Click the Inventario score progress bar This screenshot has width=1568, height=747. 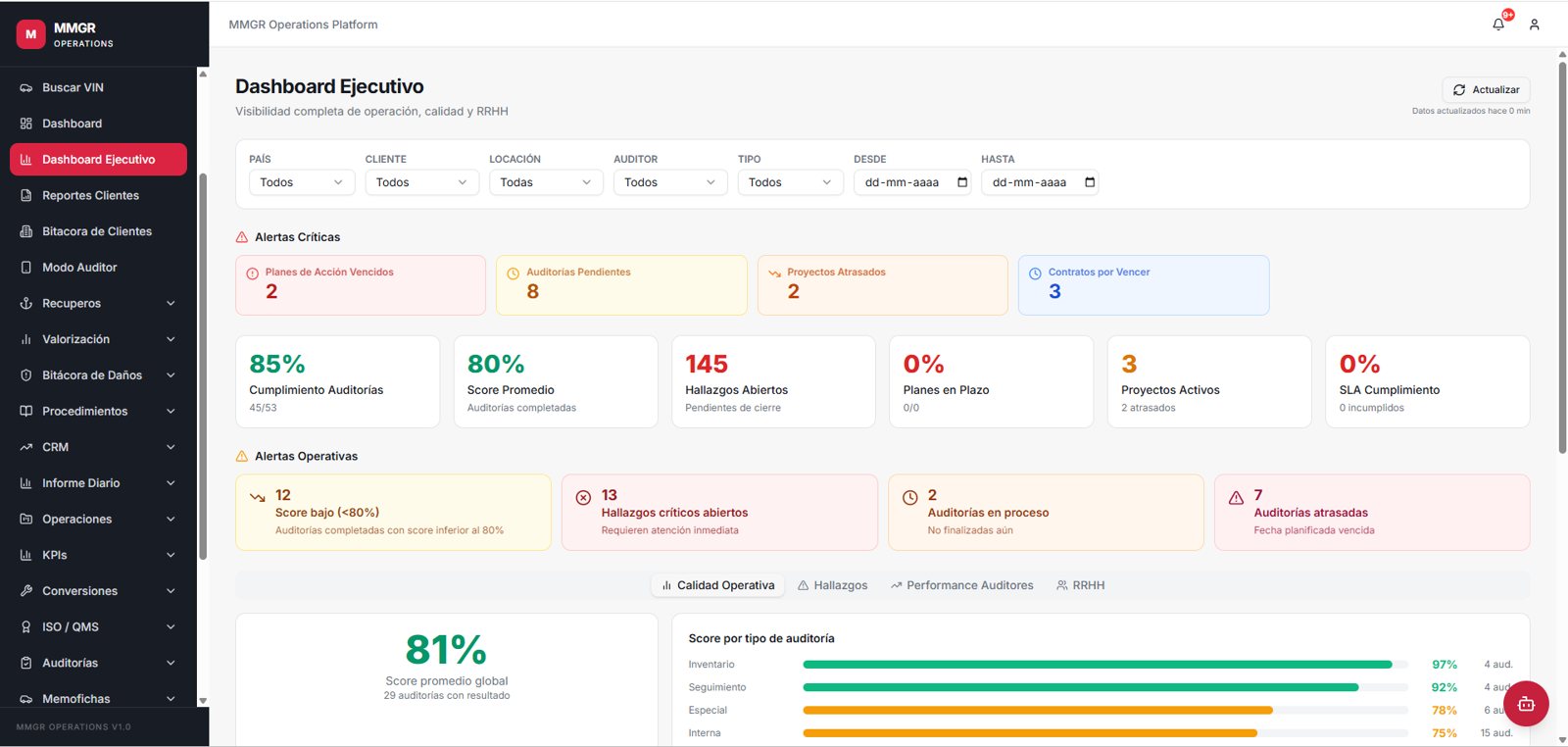(1105, 665)
